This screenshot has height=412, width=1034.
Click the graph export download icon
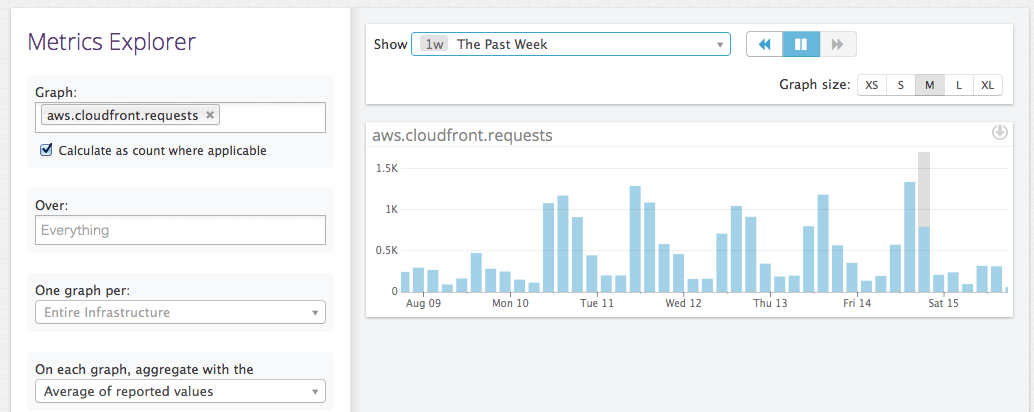[998, 133]
